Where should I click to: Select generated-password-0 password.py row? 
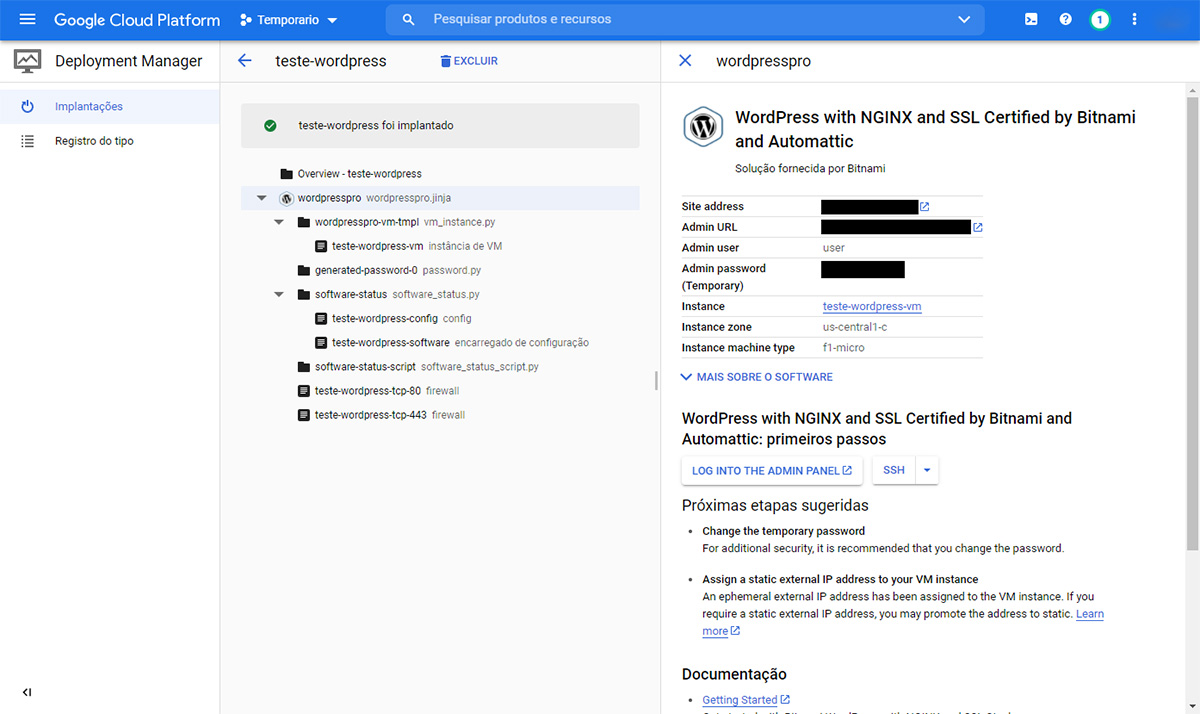[440, 270]
